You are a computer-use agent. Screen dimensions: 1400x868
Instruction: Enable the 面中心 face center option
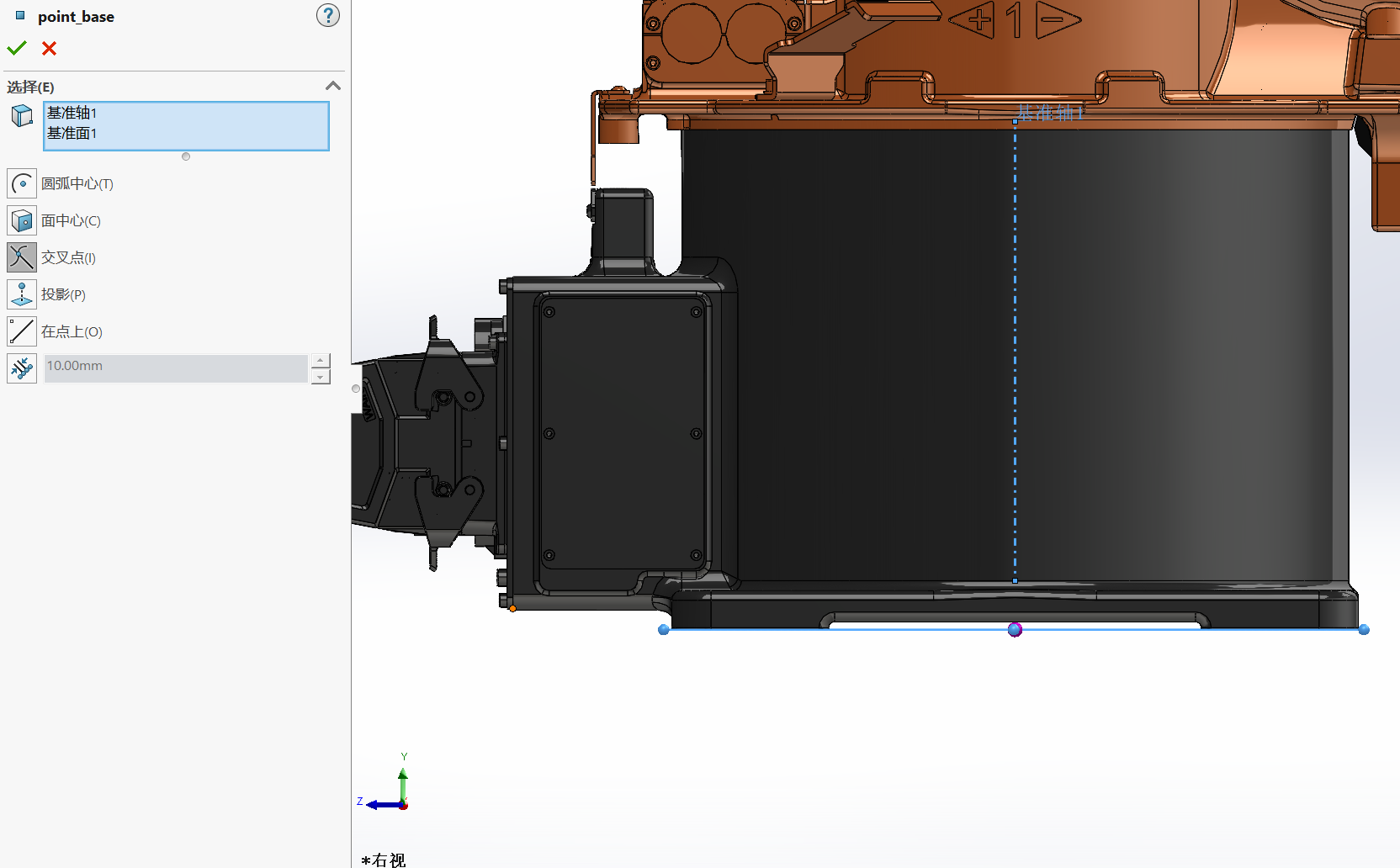click(22, 220)
